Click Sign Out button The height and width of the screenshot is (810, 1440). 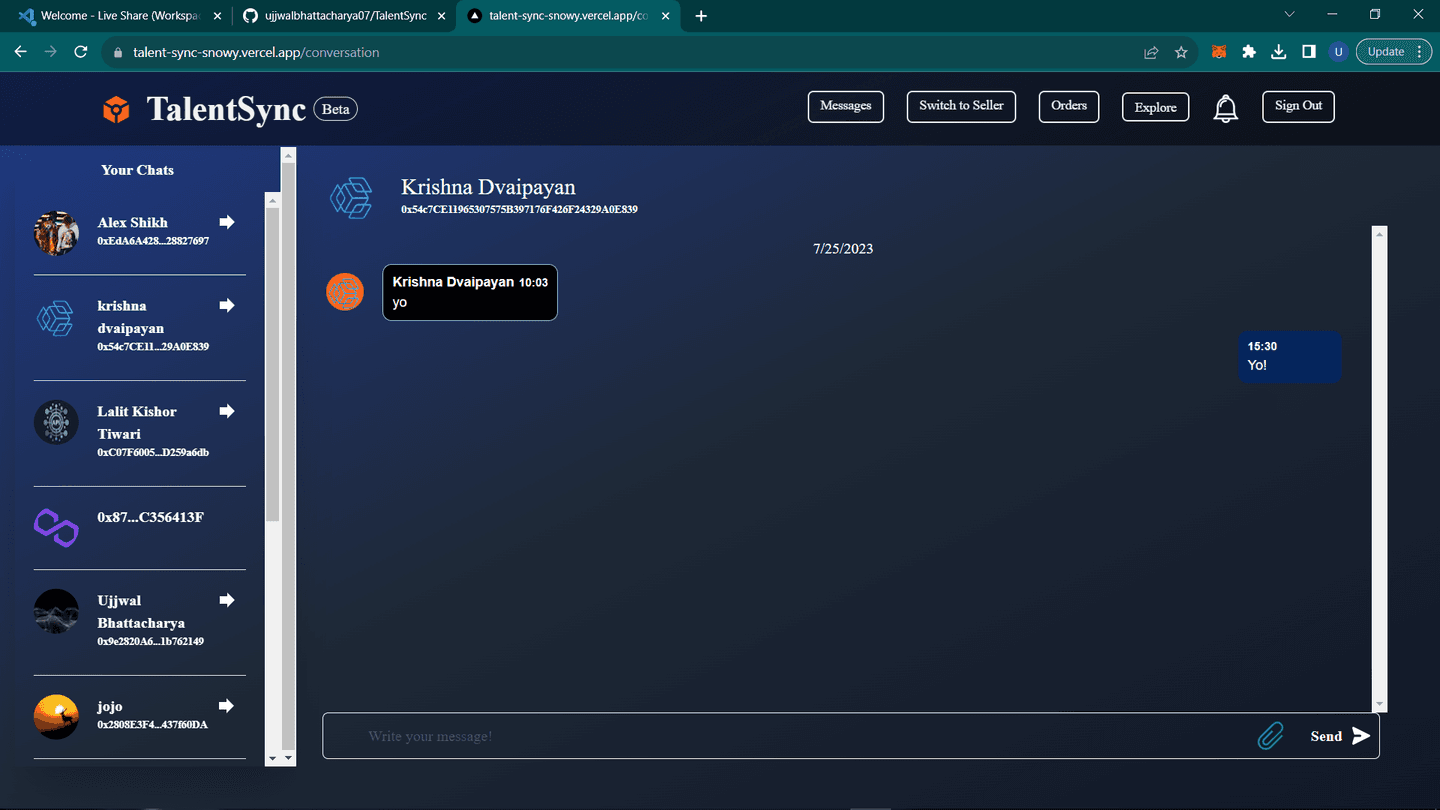1298,106
